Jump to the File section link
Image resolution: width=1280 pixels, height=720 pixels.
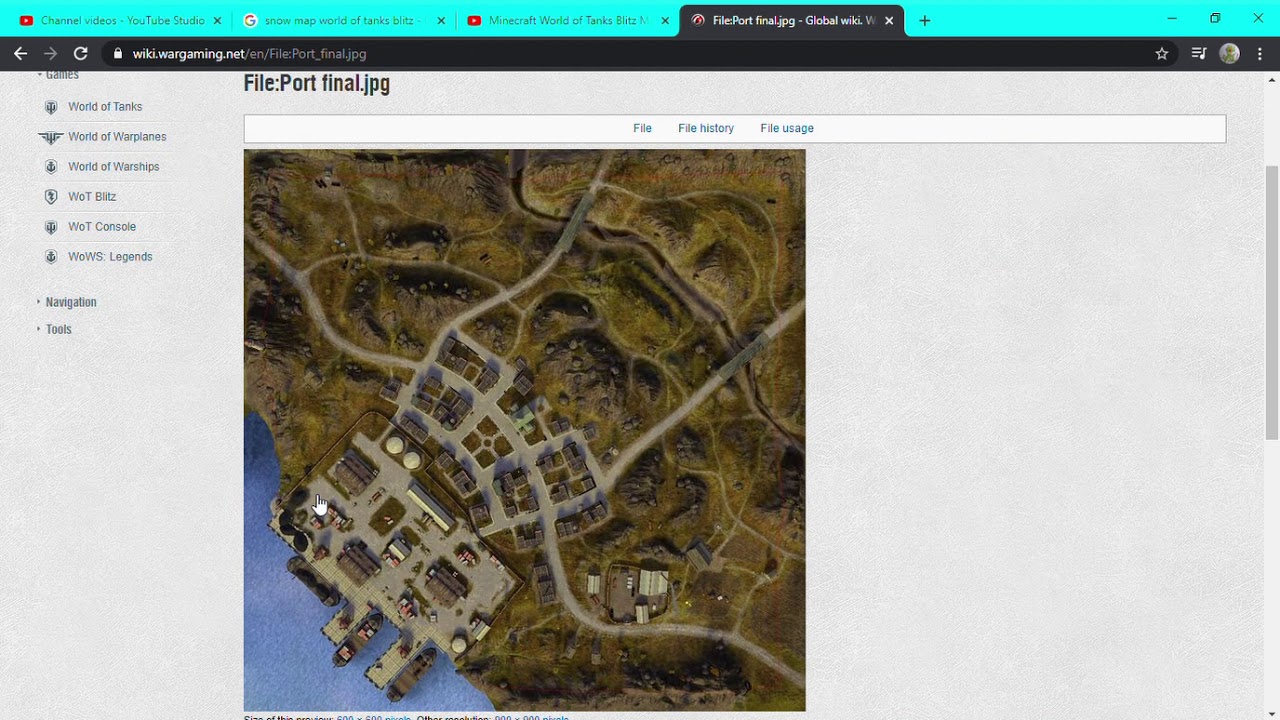[x=642, y=128]
